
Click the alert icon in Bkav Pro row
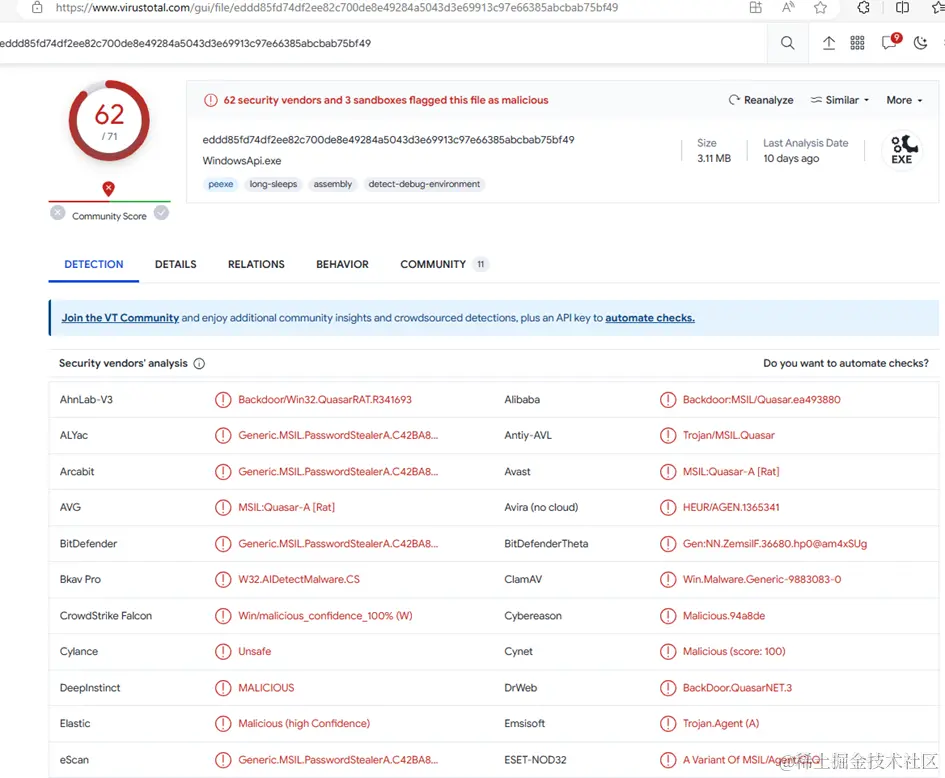pos(223,579)
